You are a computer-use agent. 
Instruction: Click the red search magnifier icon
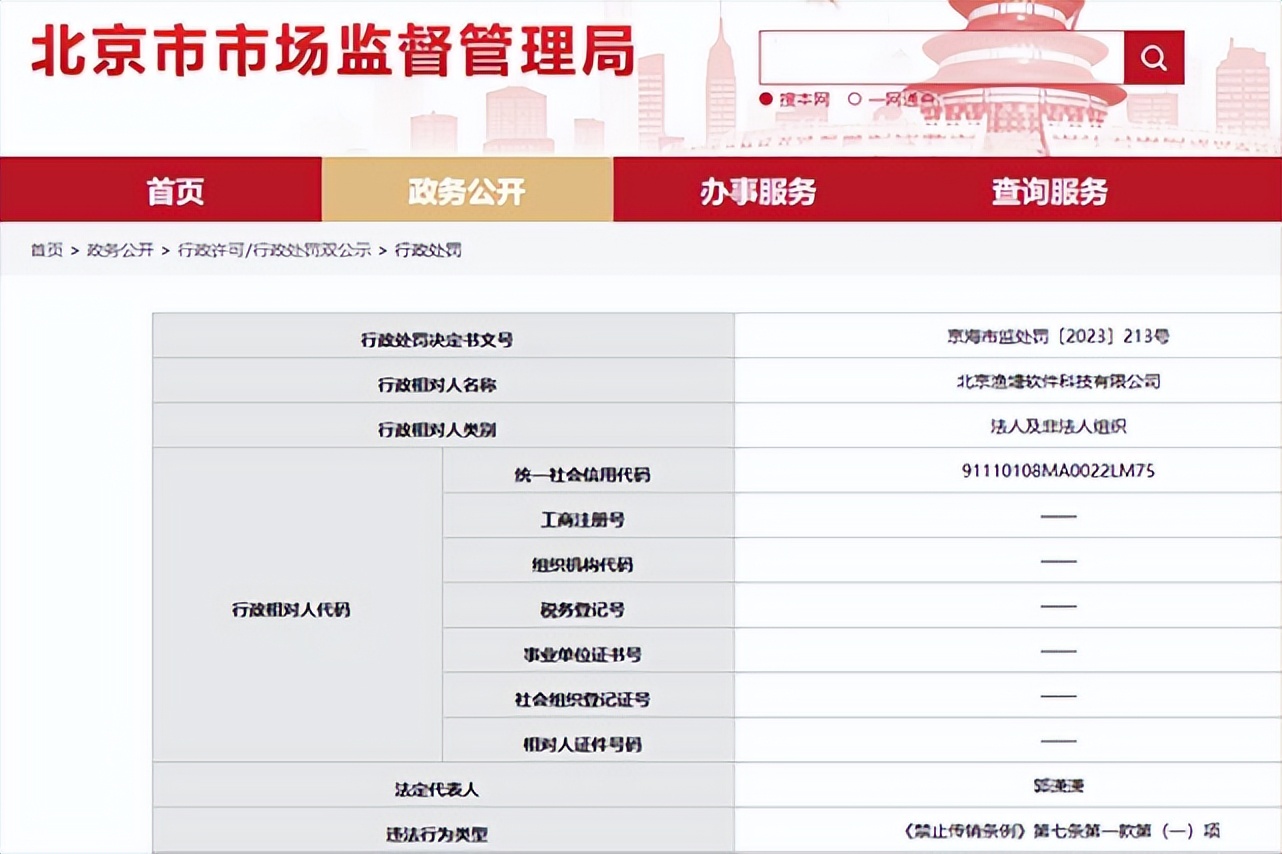(1155, 57)
